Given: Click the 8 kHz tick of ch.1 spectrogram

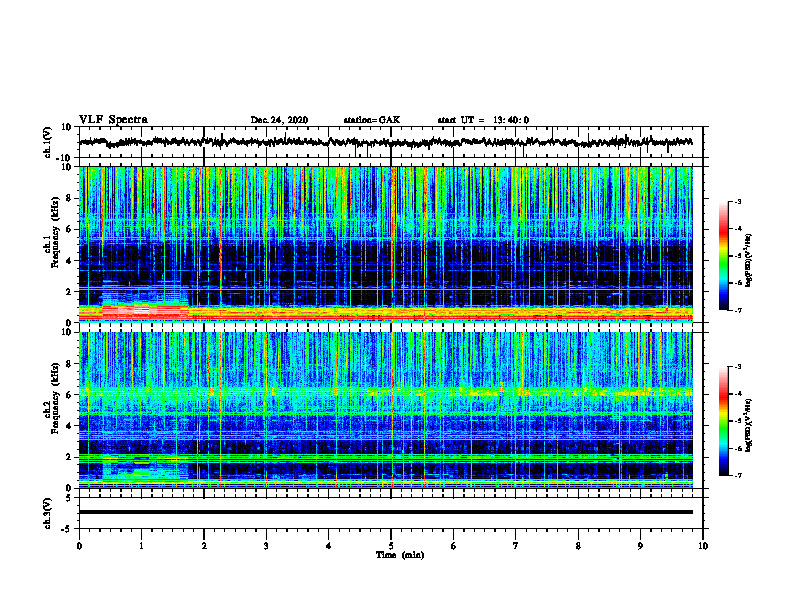Looking at the screenshot, I should [69, 198].
